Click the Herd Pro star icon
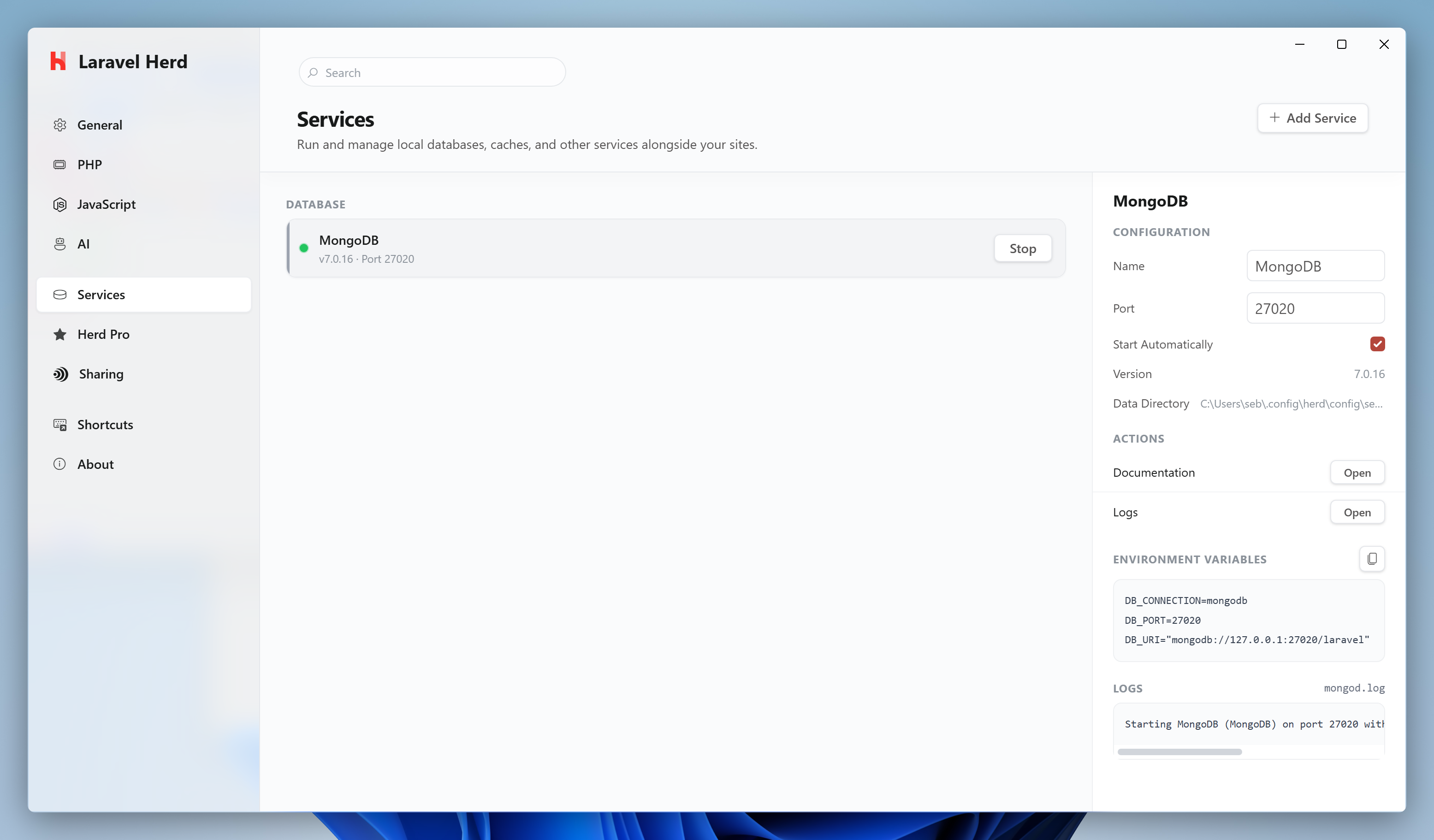Viewport: 1434px width, 840px height. (x=60, y=334)
